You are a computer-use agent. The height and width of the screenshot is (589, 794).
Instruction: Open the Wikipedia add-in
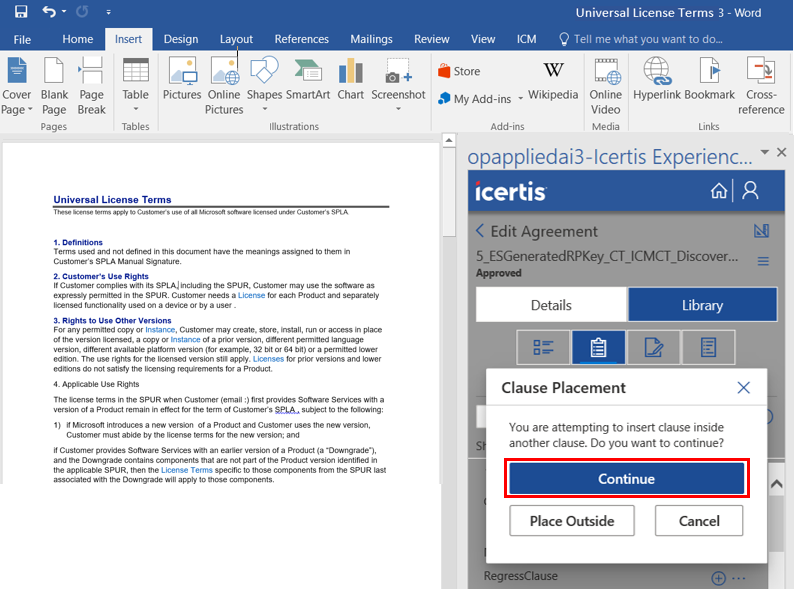(x=553, y=81)
